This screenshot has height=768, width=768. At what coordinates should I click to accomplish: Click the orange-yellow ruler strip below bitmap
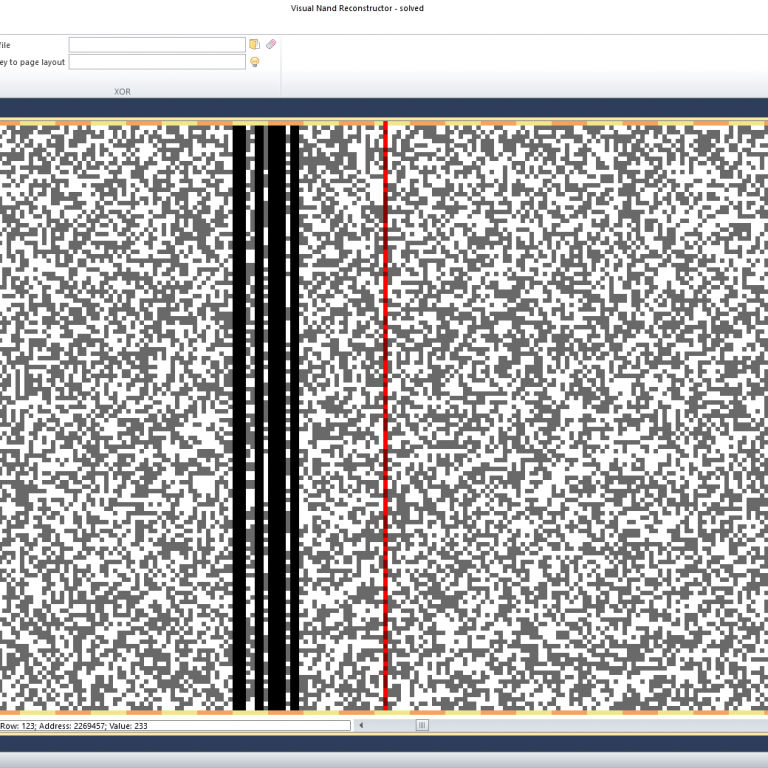(500, 713)
